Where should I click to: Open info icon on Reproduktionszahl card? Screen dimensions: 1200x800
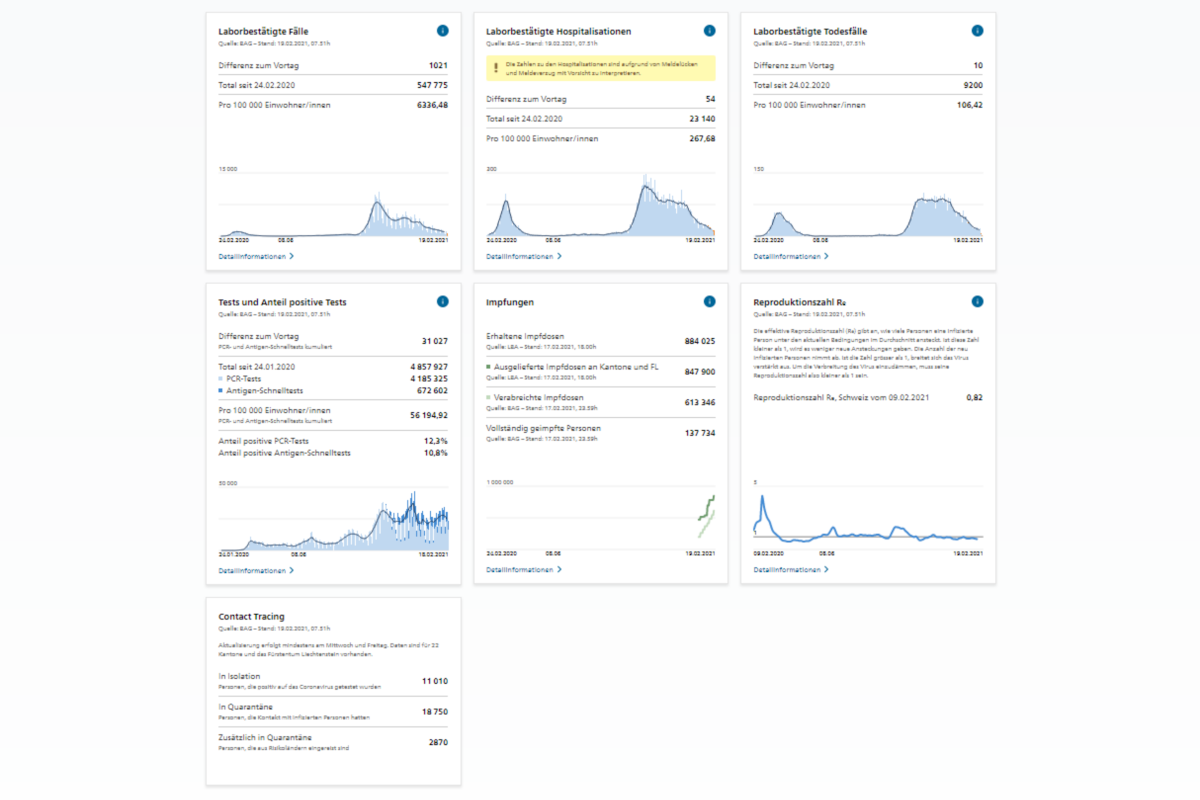tap(977, 301)
